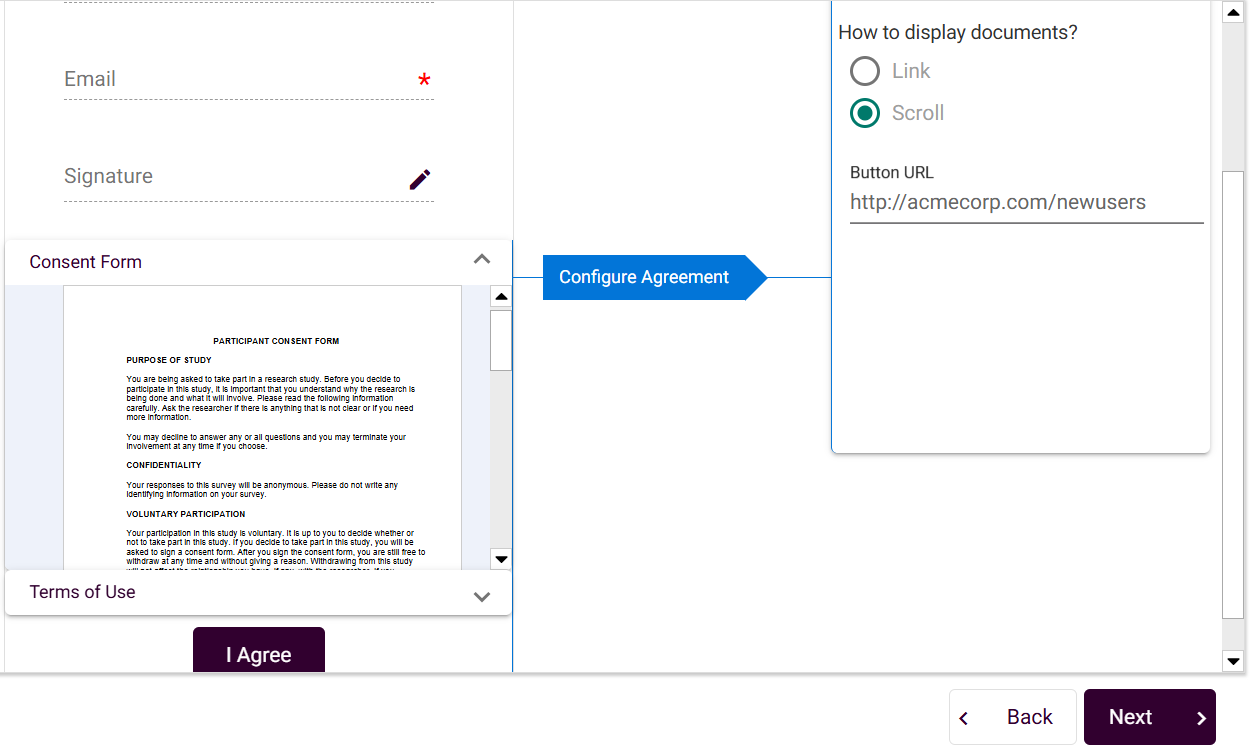Click the left chevron on Back button
This screenshot has height=750, width=1253.
[x=964, y=718]
